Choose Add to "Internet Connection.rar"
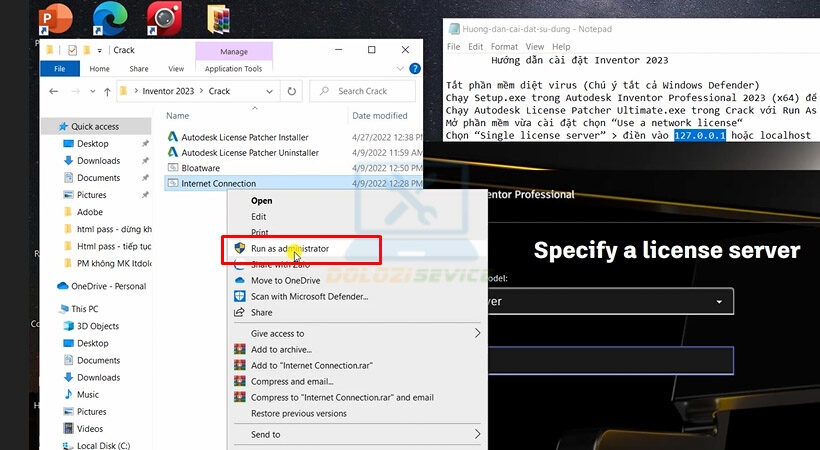This screenshot has height=450, width=820. pyautogui.click(x=312, y=365)
